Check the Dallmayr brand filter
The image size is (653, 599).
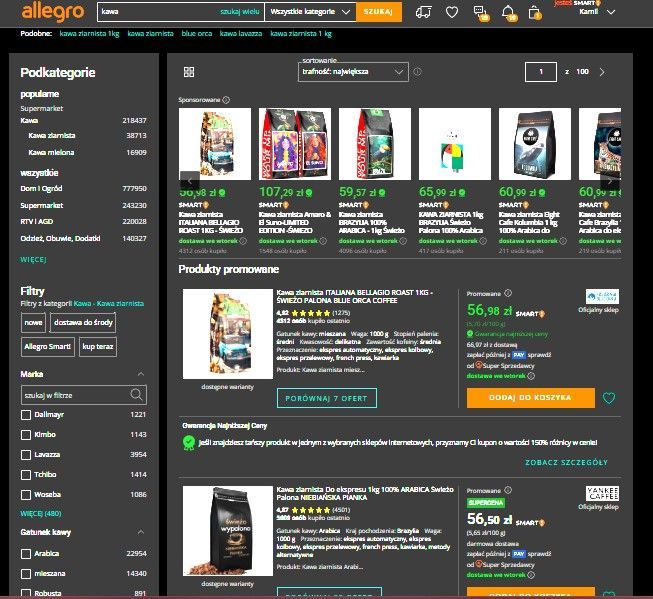point(26,415)
